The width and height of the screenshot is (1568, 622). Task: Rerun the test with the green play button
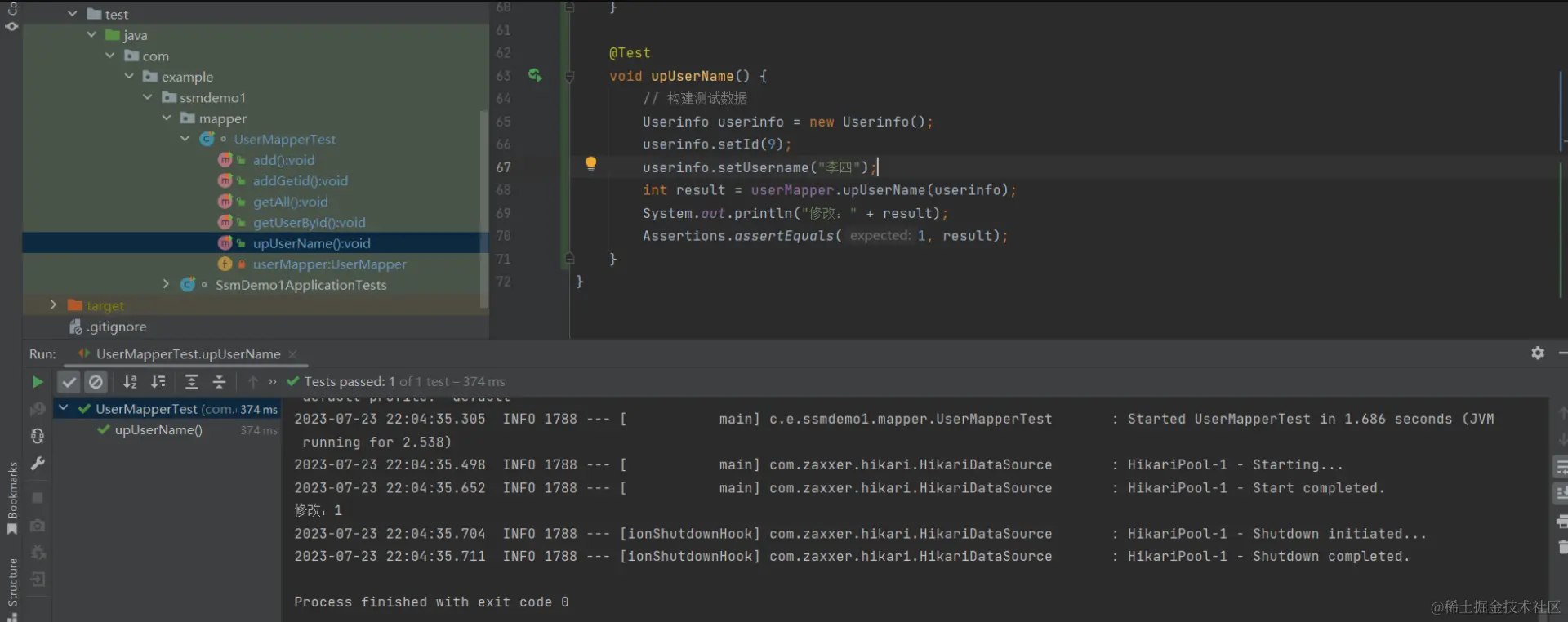coord(38,382)
